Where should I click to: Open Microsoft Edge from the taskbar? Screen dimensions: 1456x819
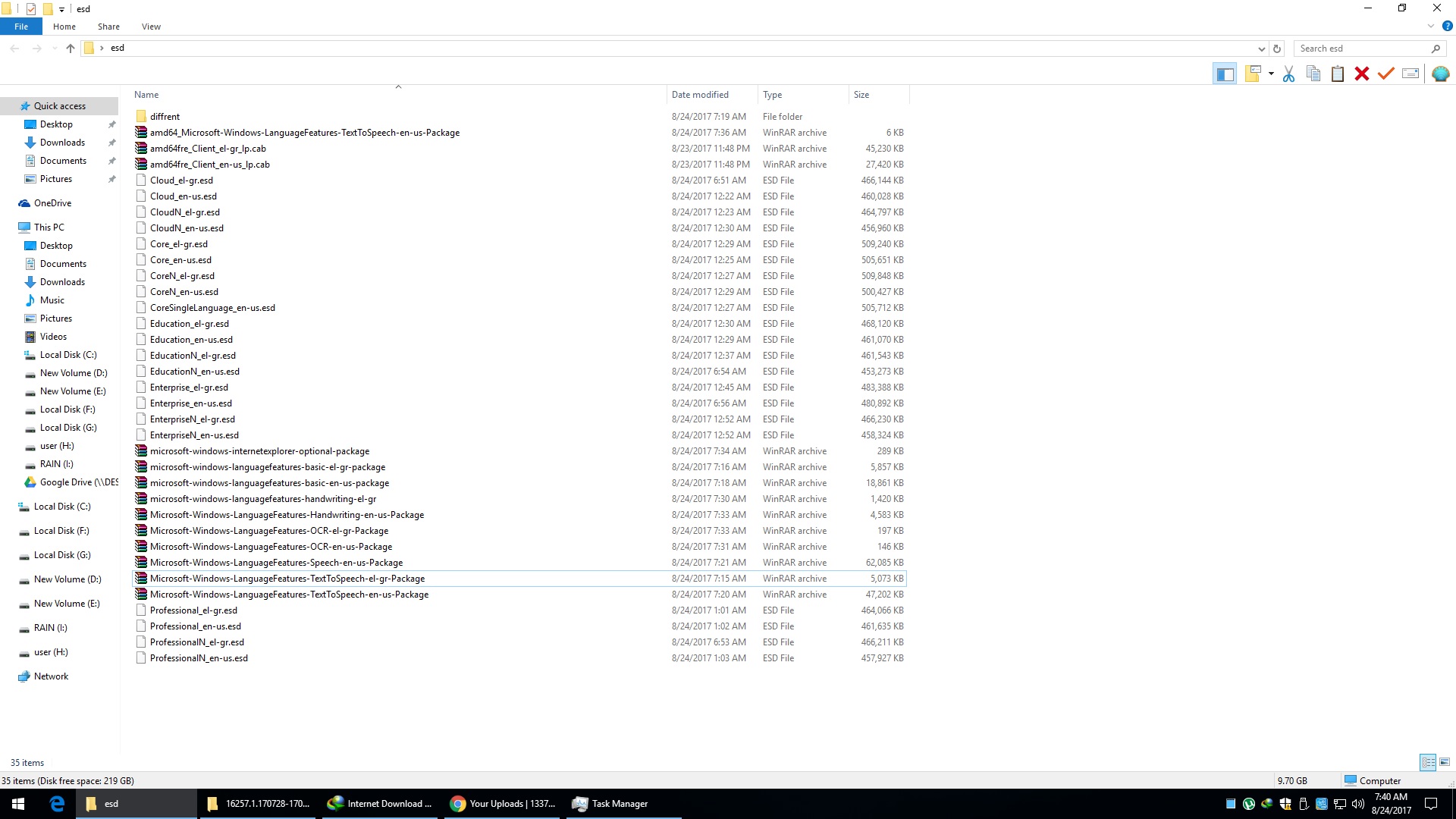(57, 804)
